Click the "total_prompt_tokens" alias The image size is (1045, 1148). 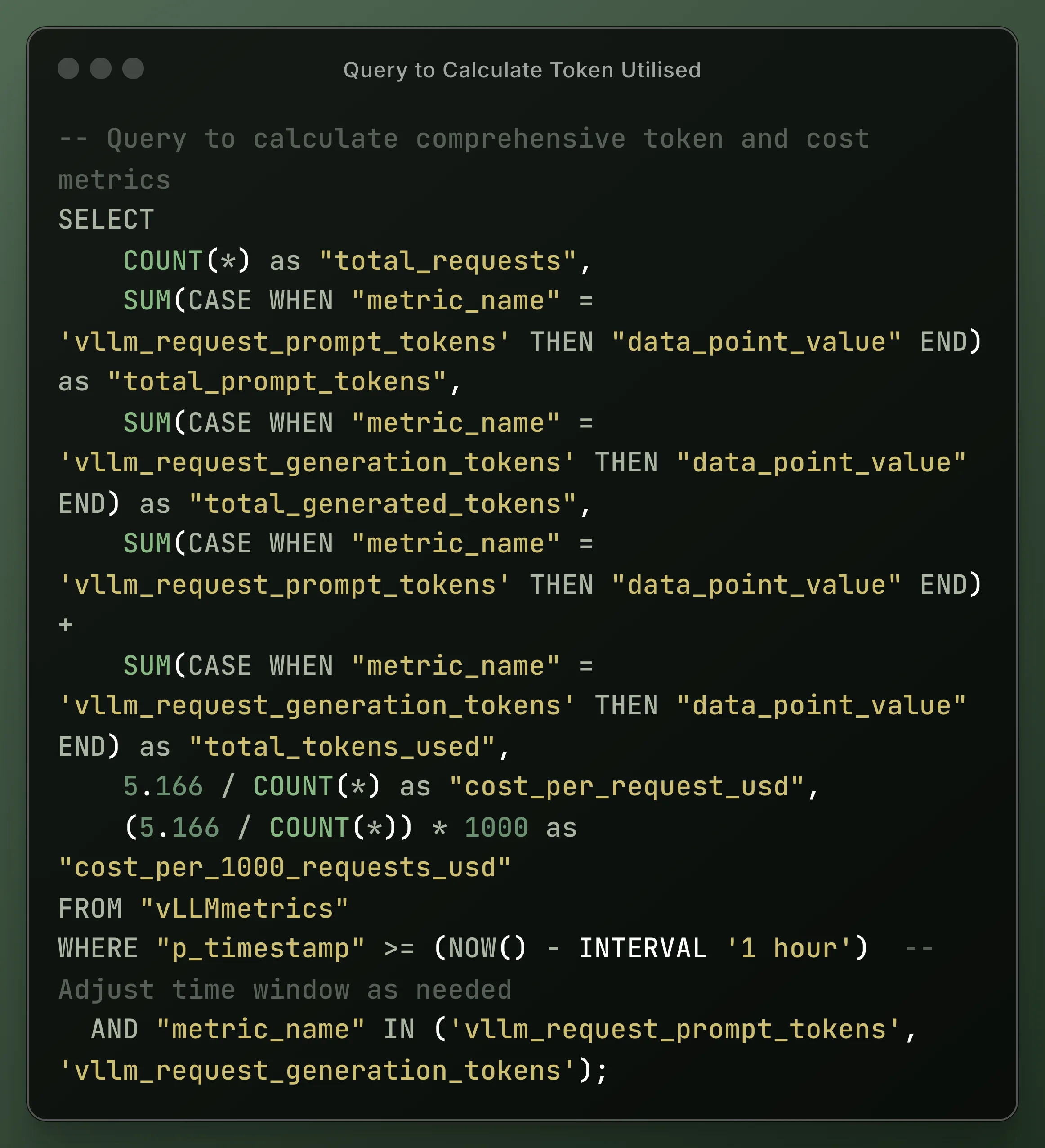(277, 382)
